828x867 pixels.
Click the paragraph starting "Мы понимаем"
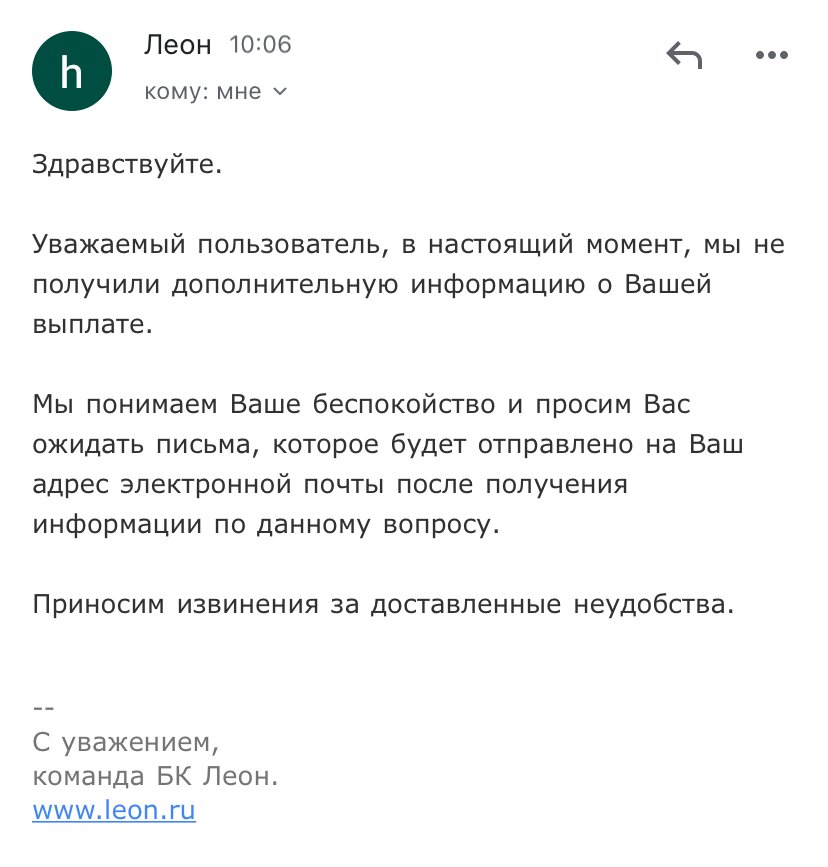(387, 465)
